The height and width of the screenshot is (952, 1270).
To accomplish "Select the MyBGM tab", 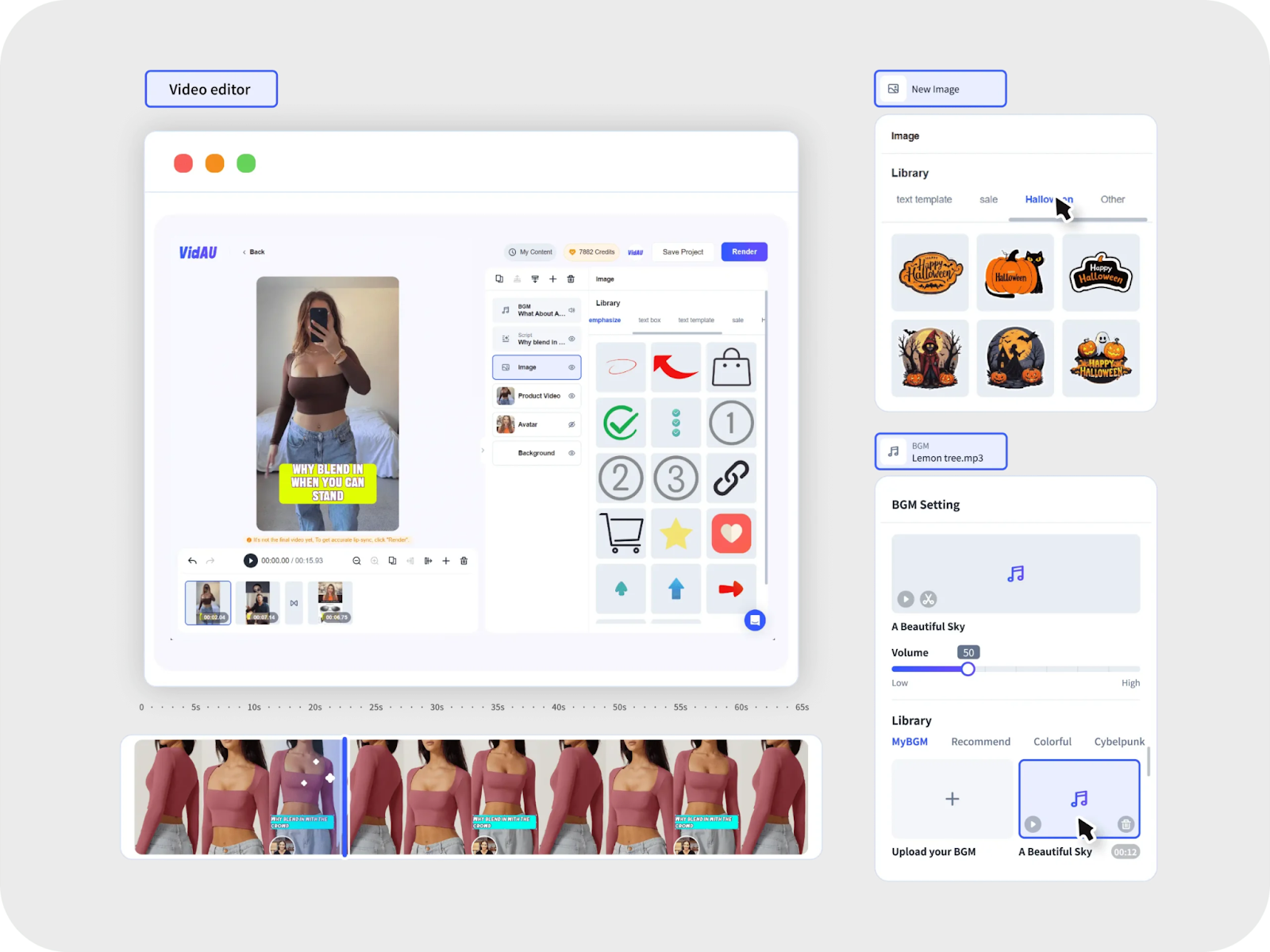I will [x=910, y=742].
